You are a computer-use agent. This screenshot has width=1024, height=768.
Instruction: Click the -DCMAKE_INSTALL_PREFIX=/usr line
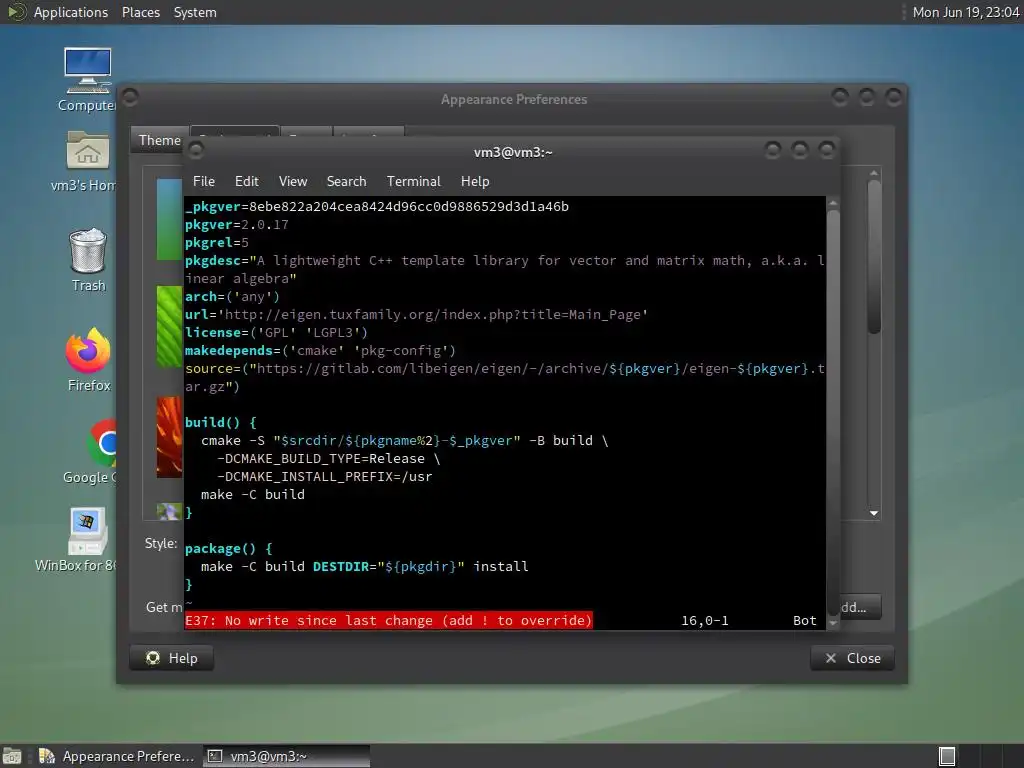pyautogui.click(x=325, y=476)
